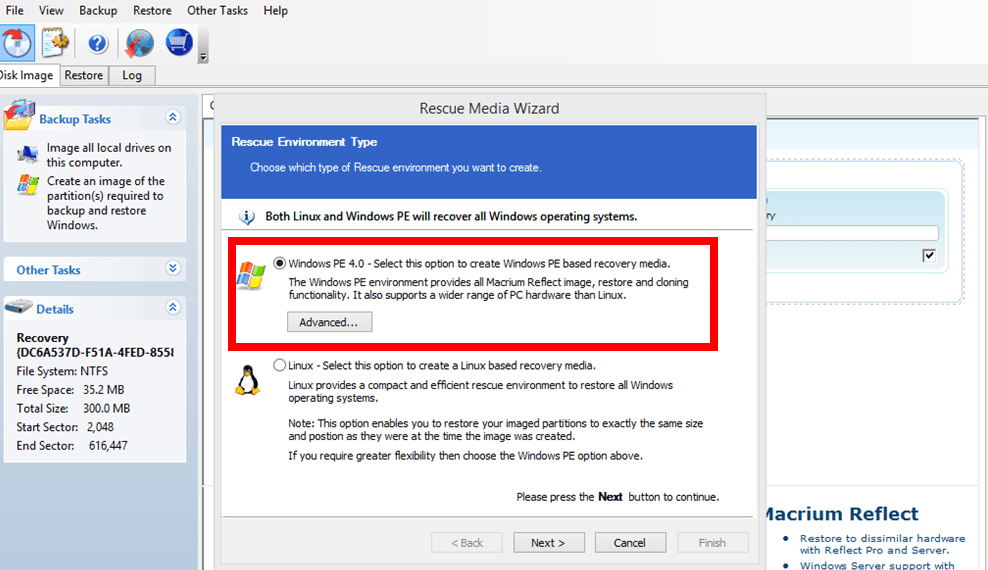Click the Windows flag icon in Backup Tasks
The width and height of the screenshot is (988, 570).
28,186
